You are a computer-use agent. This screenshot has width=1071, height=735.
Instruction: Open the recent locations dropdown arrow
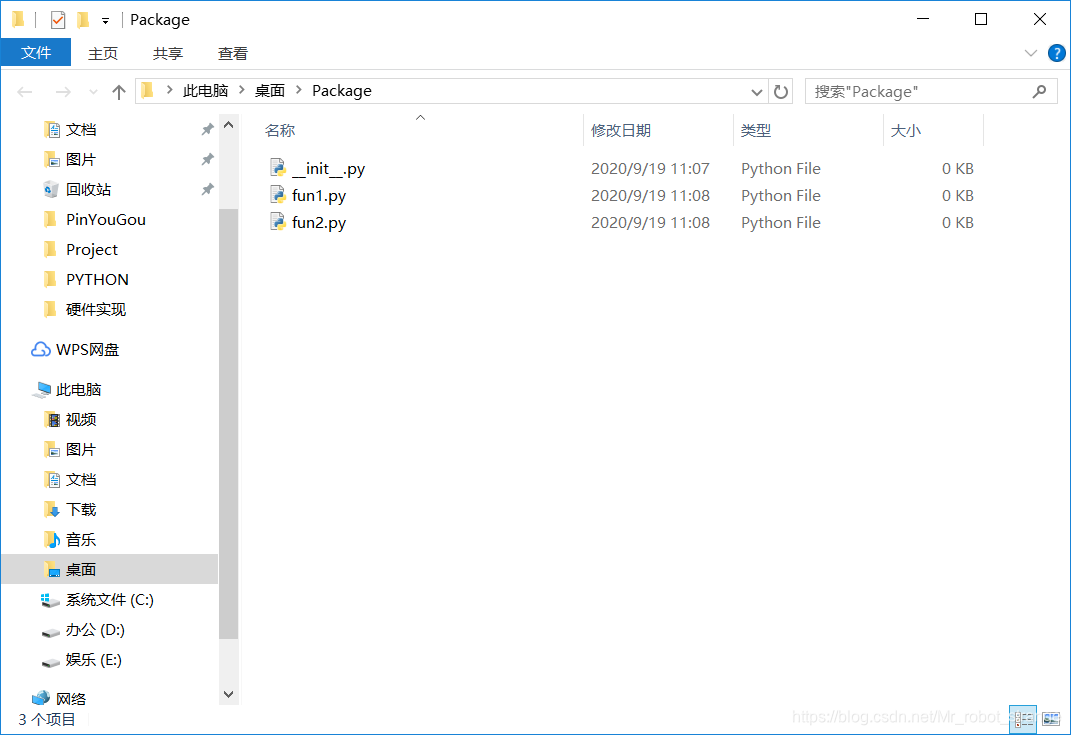pyautogui.click(x=94, y=92)
